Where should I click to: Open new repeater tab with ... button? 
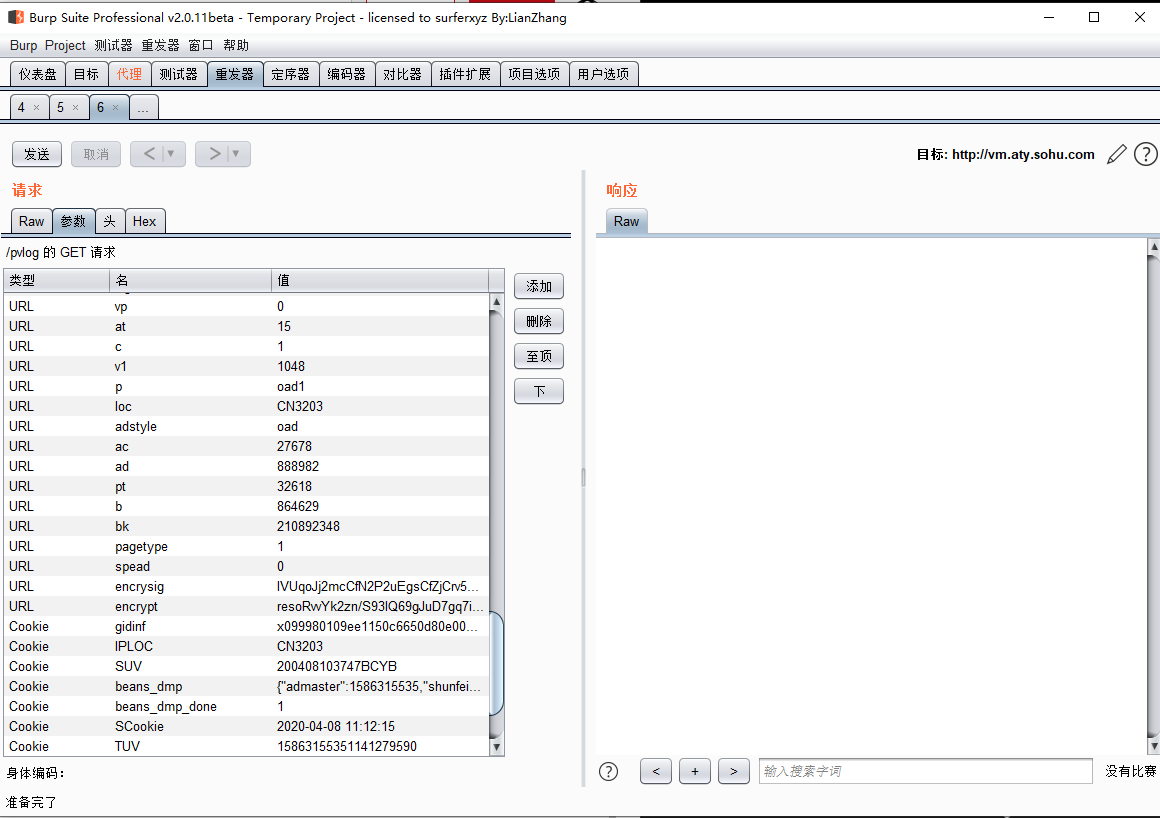click(144, 107)
